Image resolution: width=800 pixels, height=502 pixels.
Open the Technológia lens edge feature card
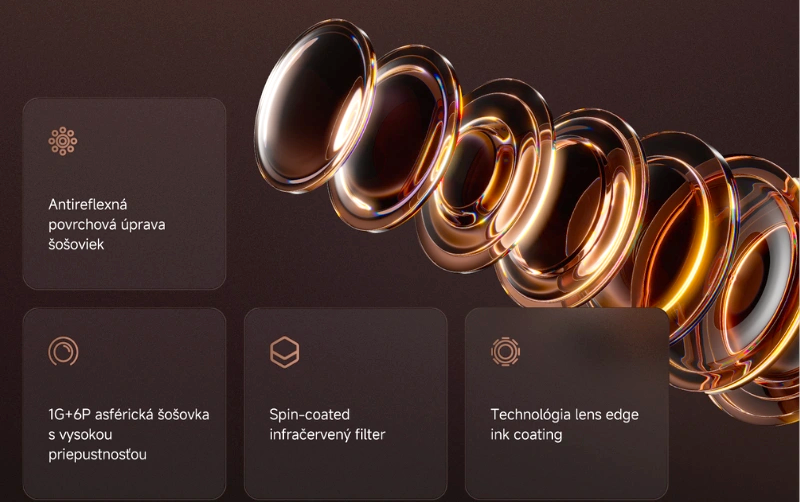(567, 404)
